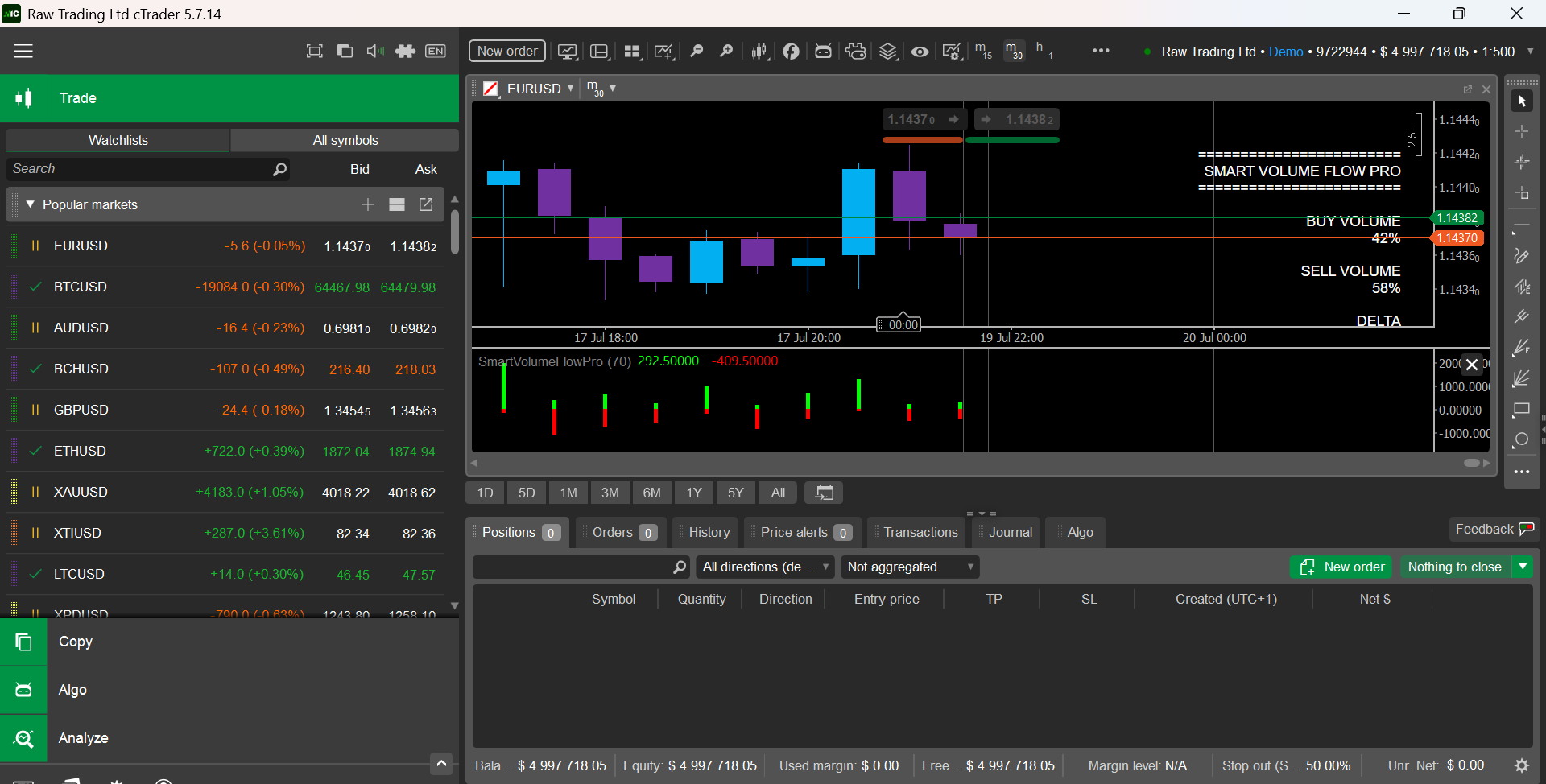1546x784 pixels.
Task: Select the freehand pencil tool
Action: pos(1521,256)
